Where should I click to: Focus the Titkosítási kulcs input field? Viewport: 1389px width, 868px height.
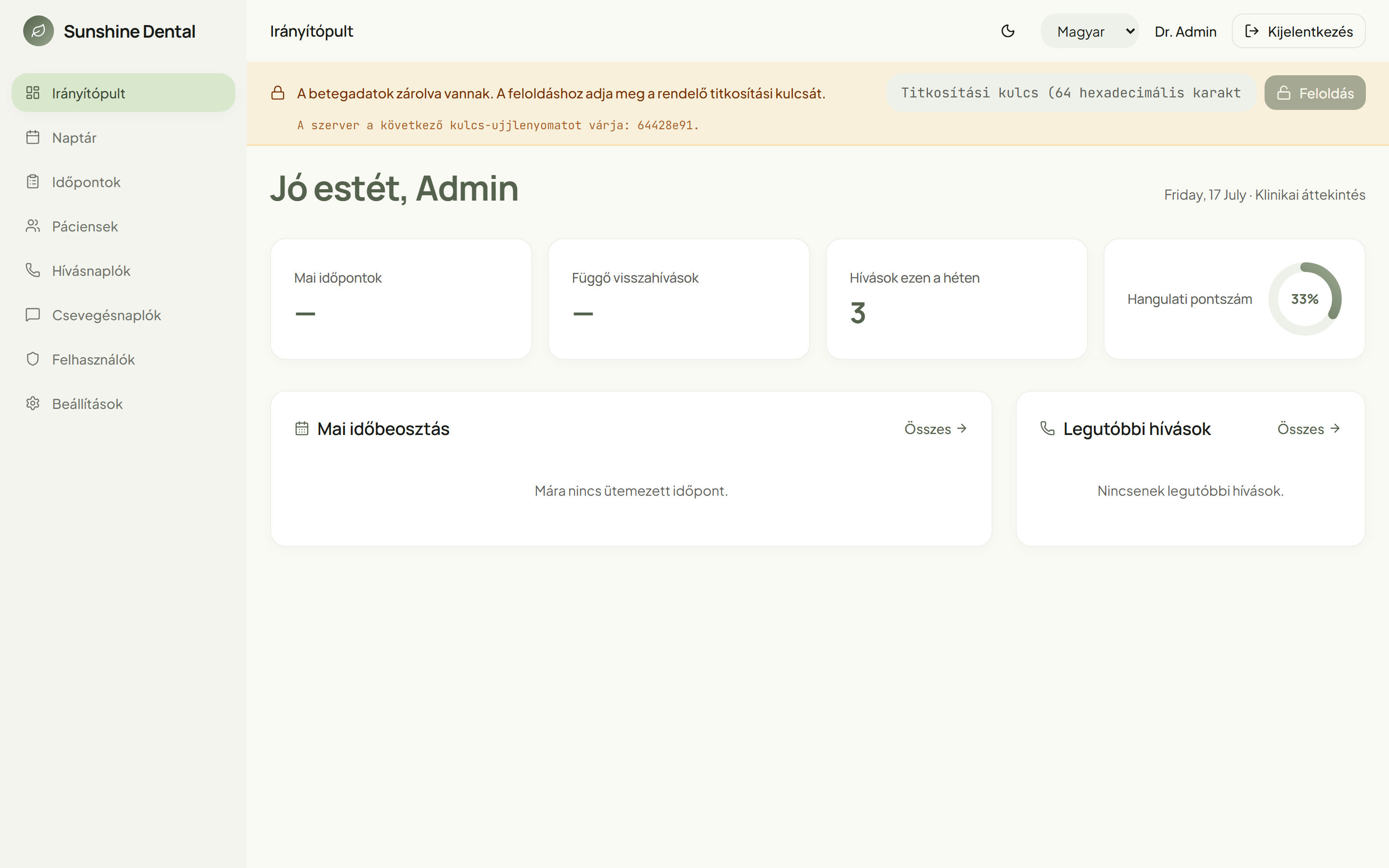[x=1071, y=93]
